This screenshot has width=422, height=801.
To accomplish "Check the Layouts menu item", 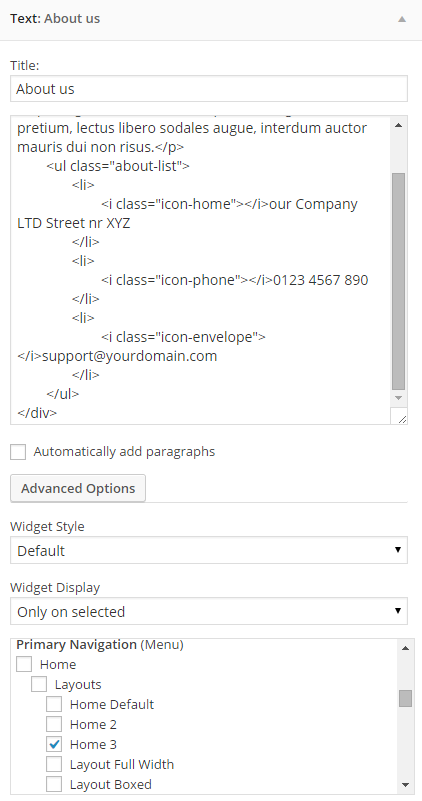I will (39, 685).
